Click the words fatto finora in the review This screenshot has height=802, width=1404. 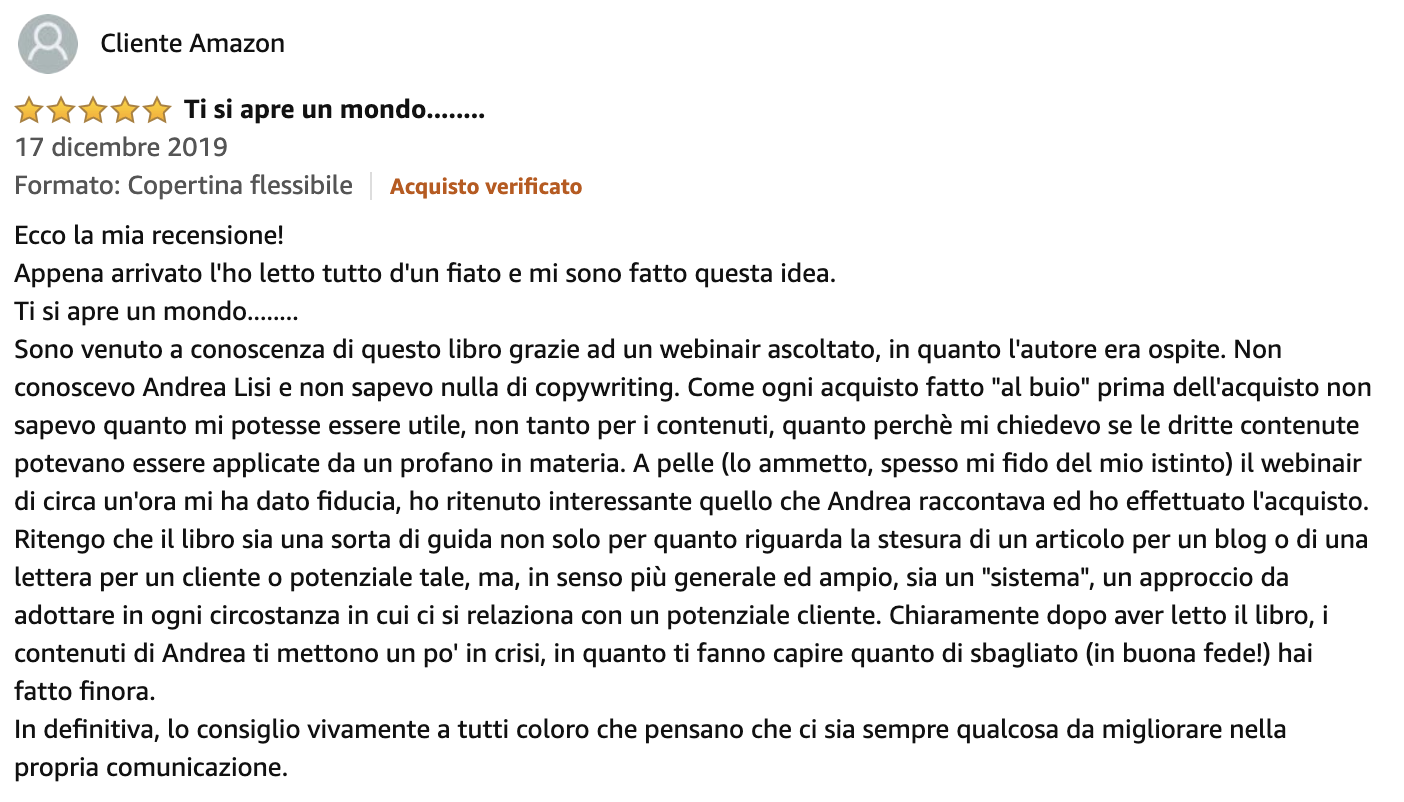coord(85,692)
